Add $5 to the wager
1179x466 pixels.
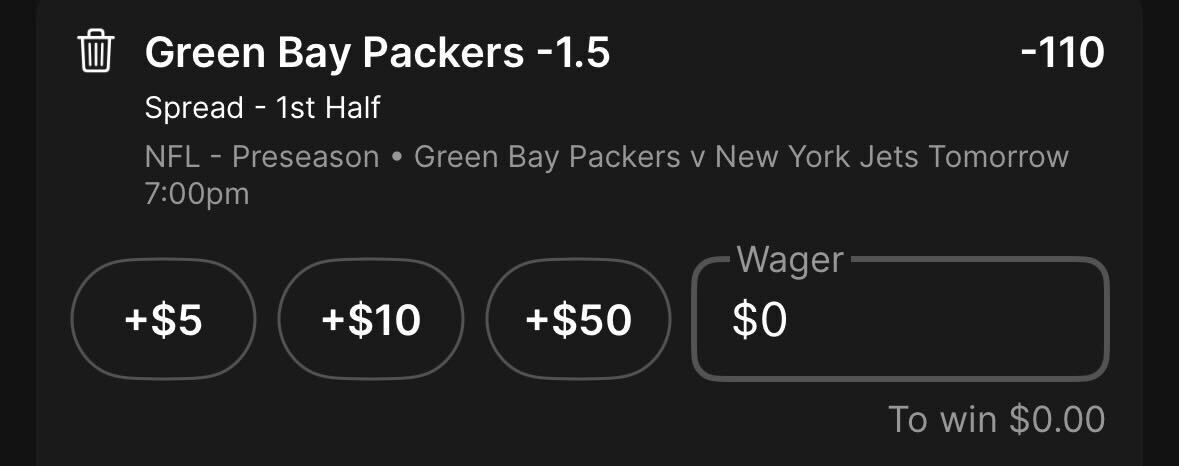163,319
